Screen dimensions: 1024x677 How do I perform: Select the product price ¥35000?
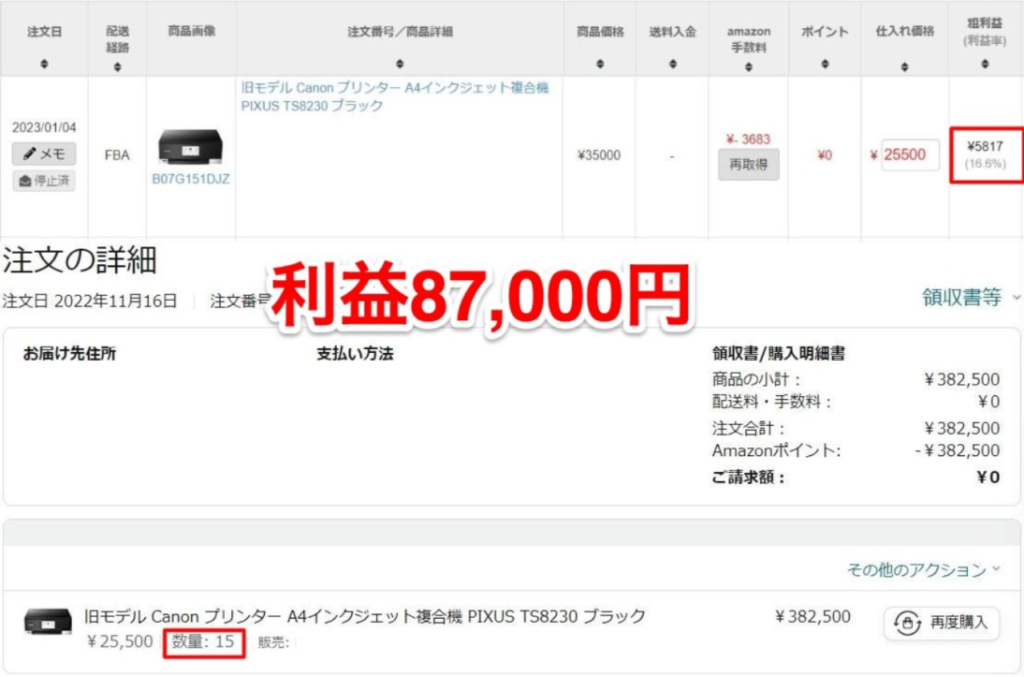[599, 155]
